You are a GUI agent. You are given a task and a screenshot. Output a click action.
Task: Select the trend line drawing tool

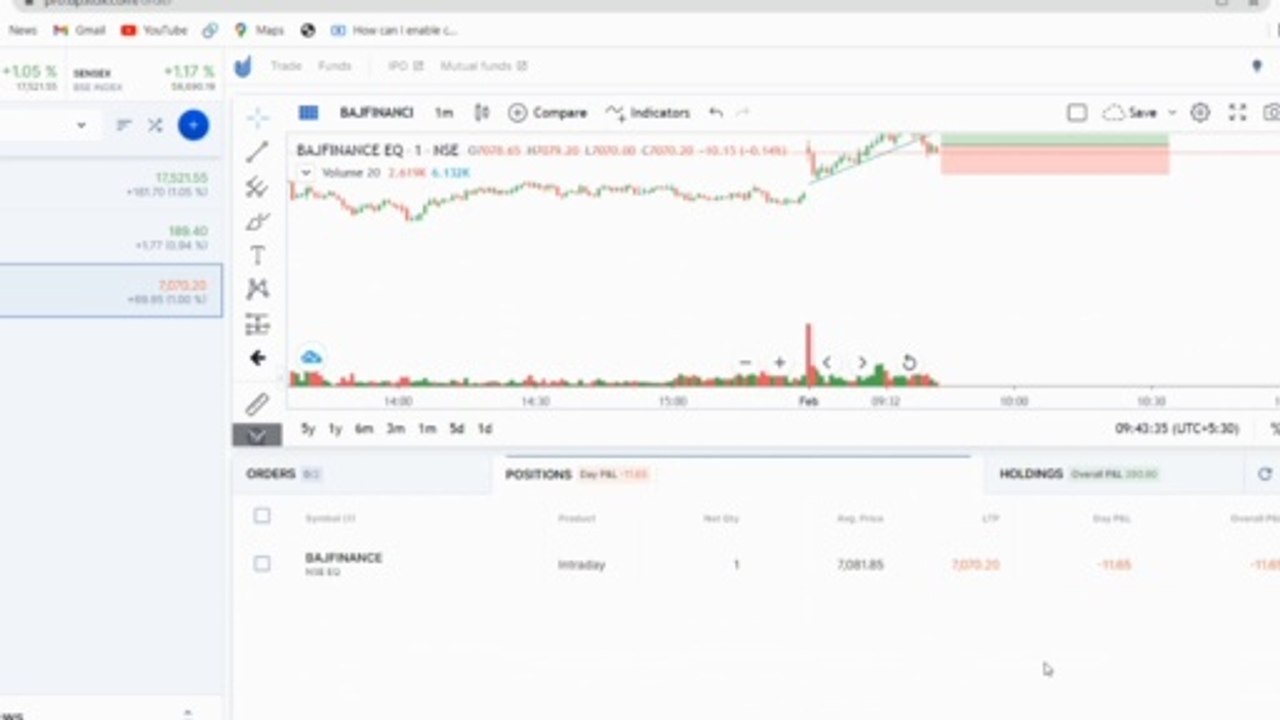[257, 152]
